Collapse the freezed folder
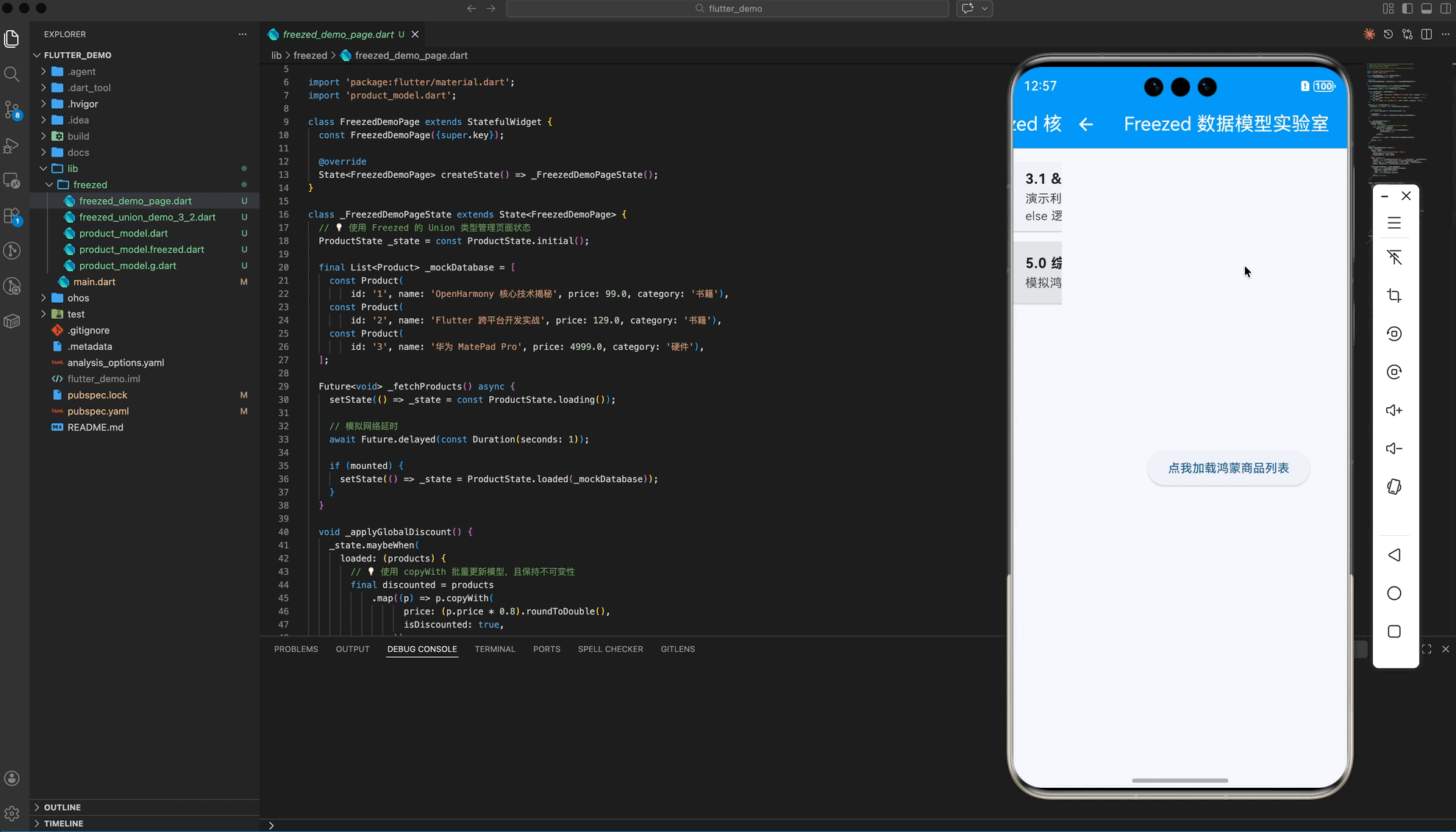 pyautogui.click(x=90, y=184)
